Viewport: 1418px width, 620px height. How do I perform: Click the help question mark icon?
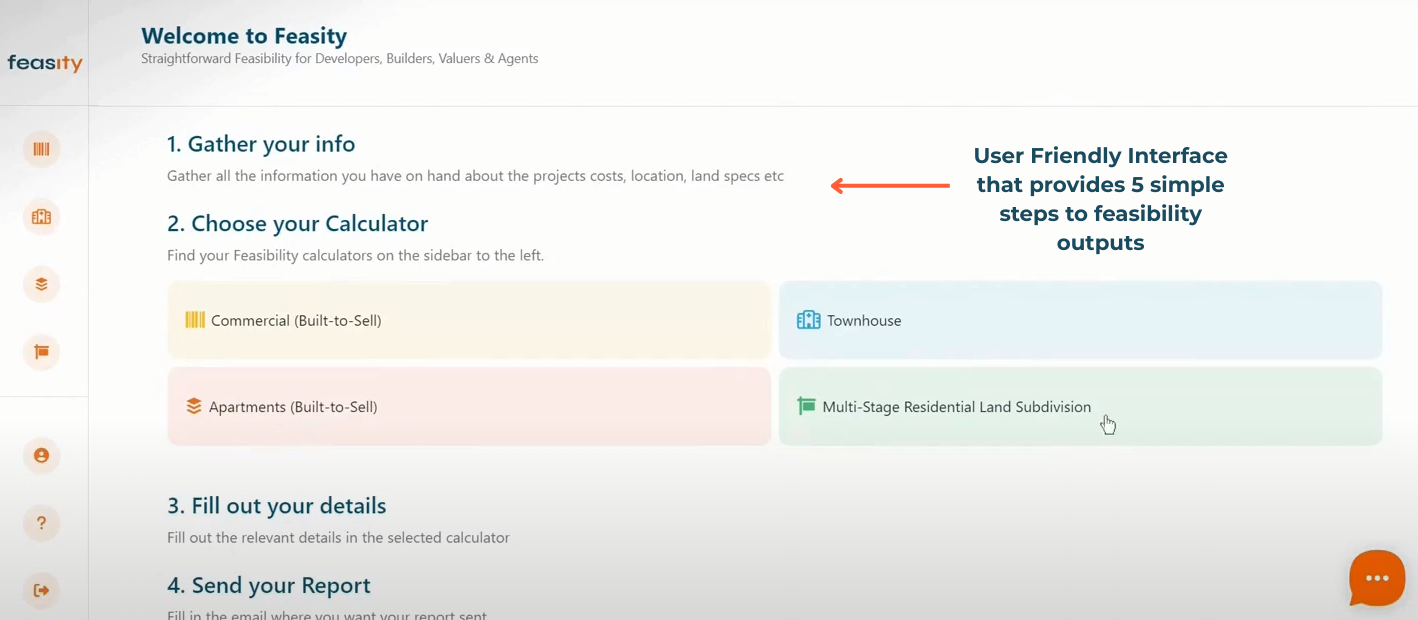coord(41,523)
